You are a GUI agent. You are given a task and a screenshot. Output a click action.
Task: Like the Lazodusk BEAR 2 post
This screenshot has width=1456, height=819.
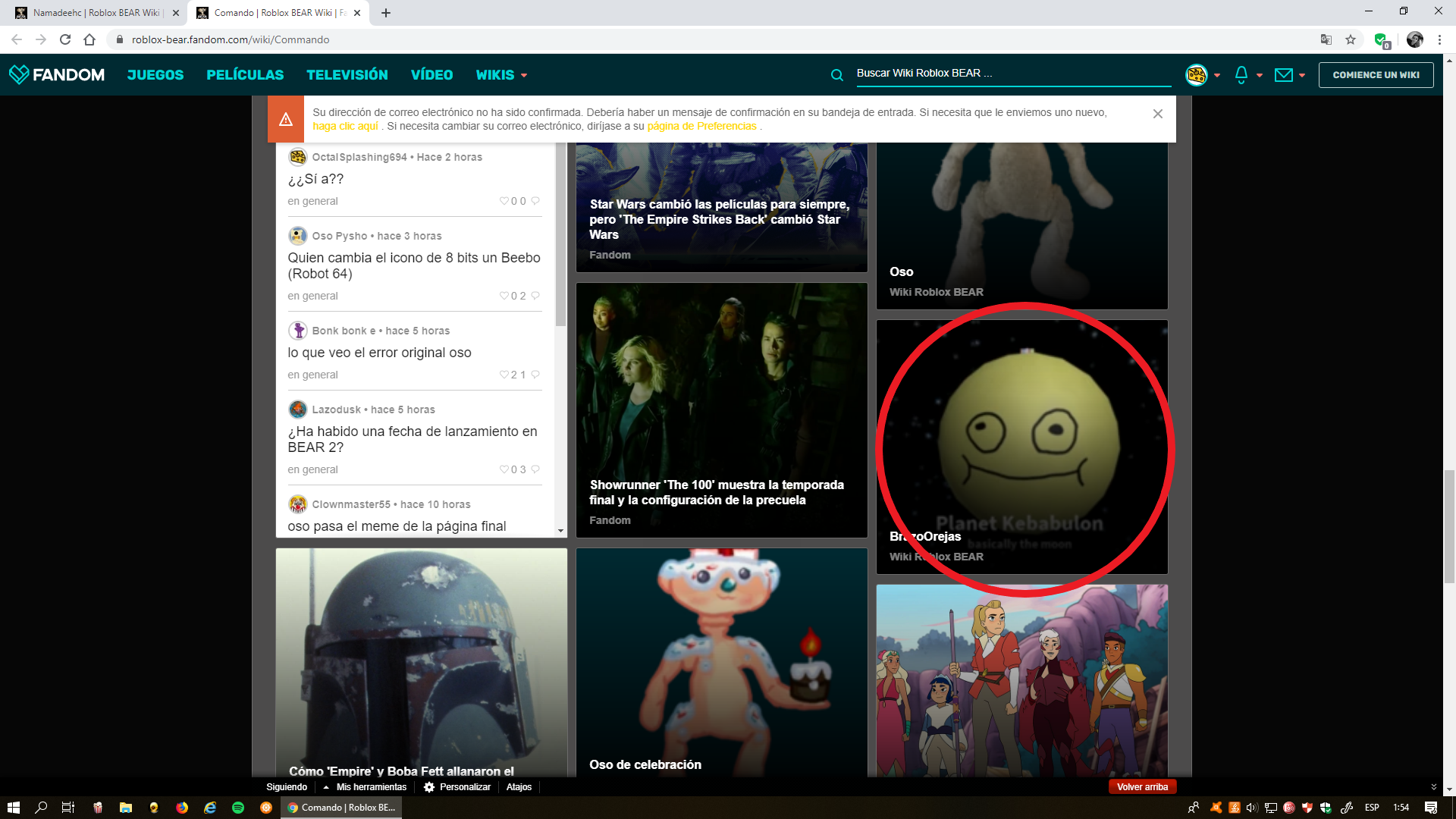click(x=504, y=469)
